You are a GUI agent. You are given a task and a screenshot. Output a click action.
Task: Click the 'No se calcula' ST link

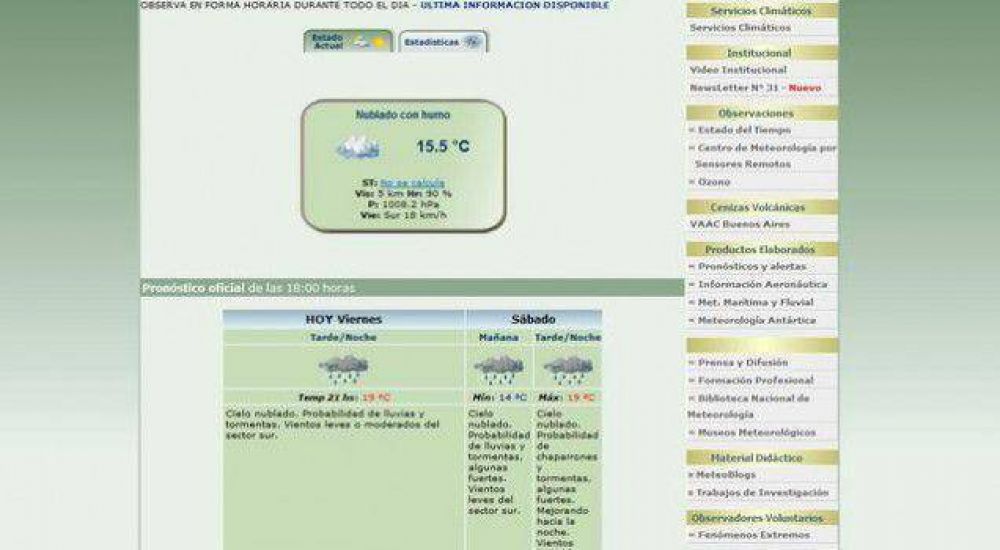point(412,183)
